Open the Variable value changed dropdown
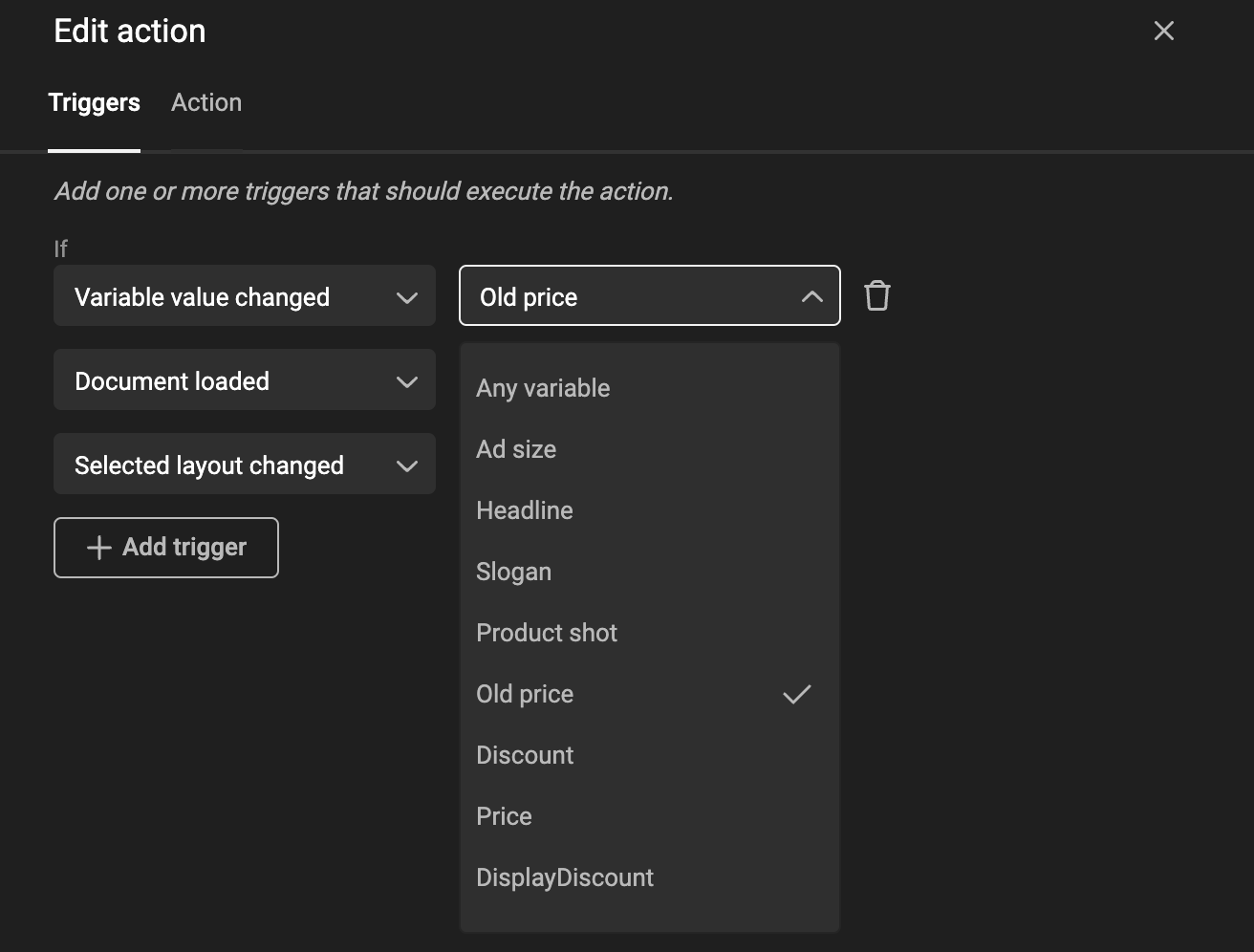The image size is (1254, 952). pos(245,296)
